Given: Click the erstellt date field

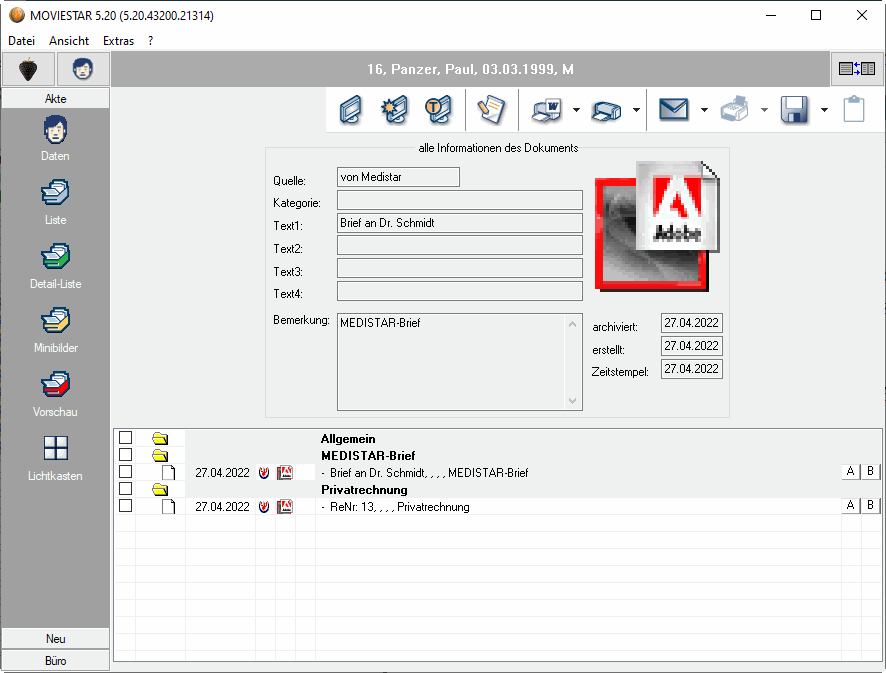Looking at the screenshot, I should coord(692,346).
